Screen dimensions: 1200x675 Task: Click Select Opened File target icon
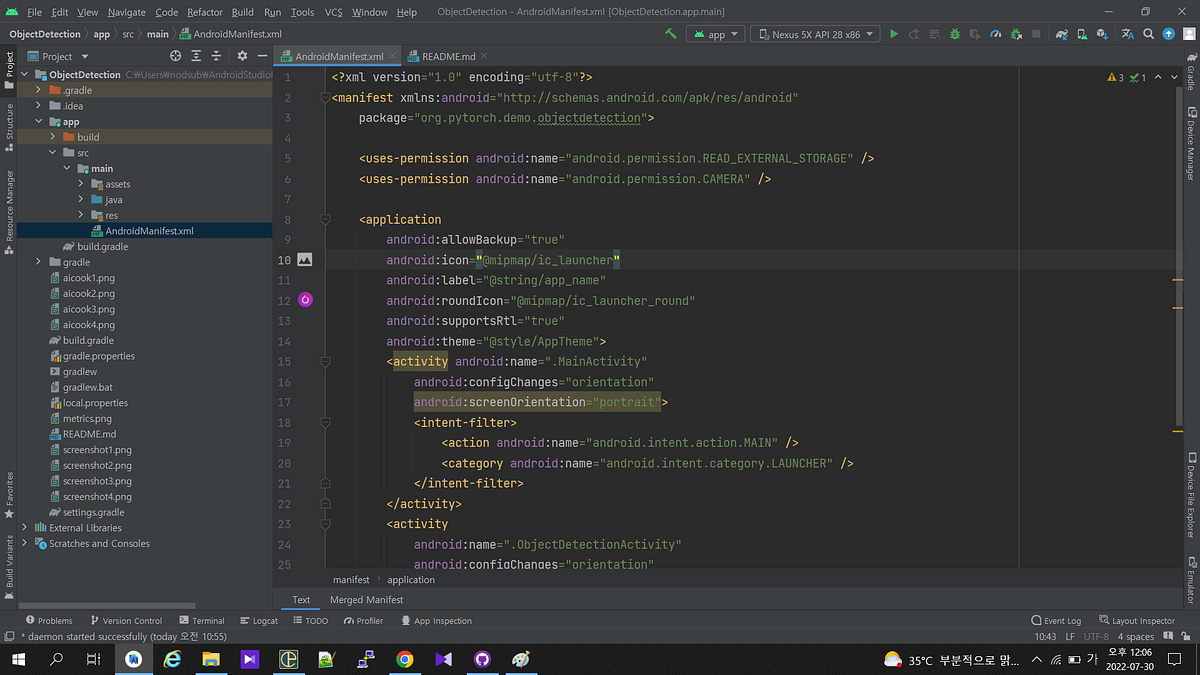coord(176,56)
